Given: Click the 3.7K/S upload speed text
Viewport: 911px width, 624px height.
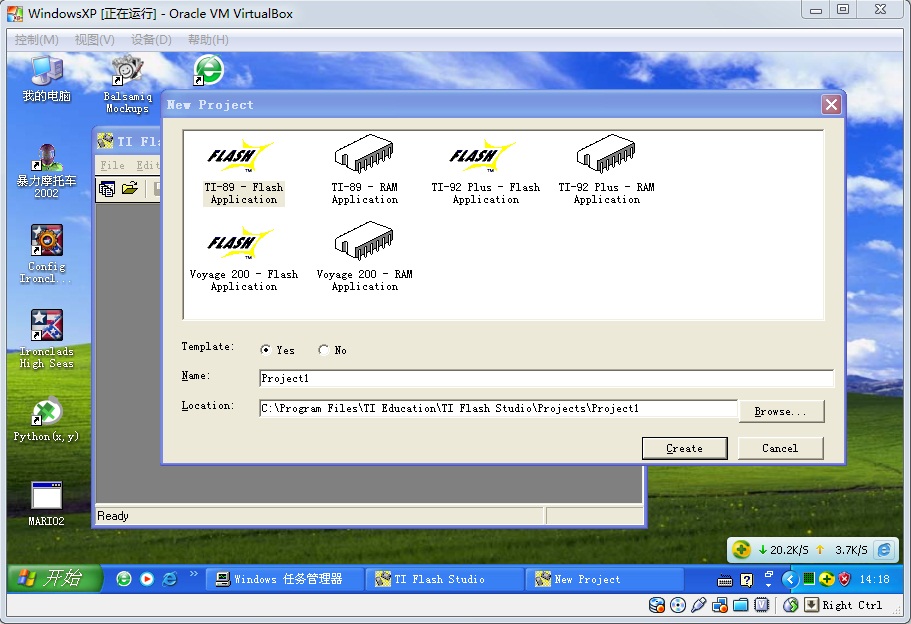Looking at the screenshot, I should point(851,550).
